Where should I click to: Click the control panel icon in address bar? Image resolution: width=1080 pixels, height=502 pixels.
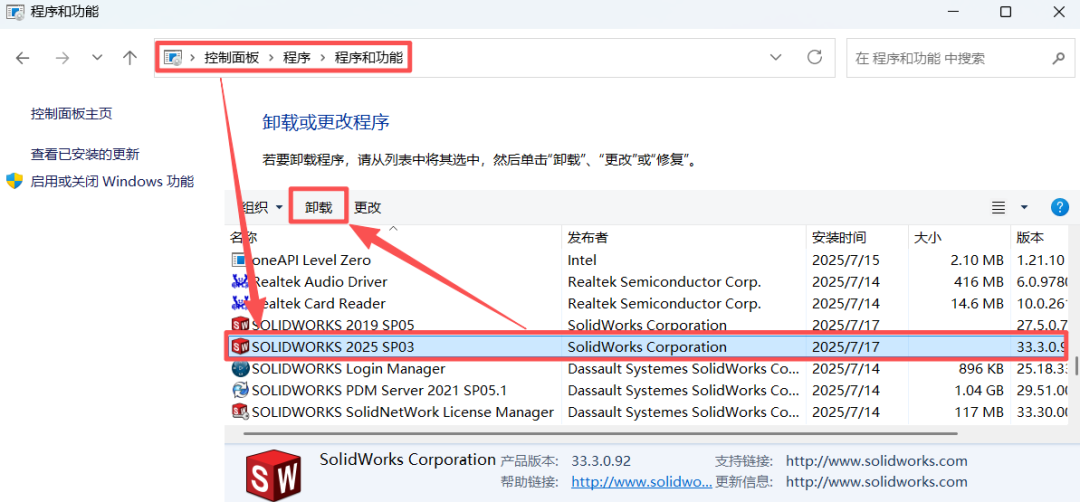pos(174,58)
